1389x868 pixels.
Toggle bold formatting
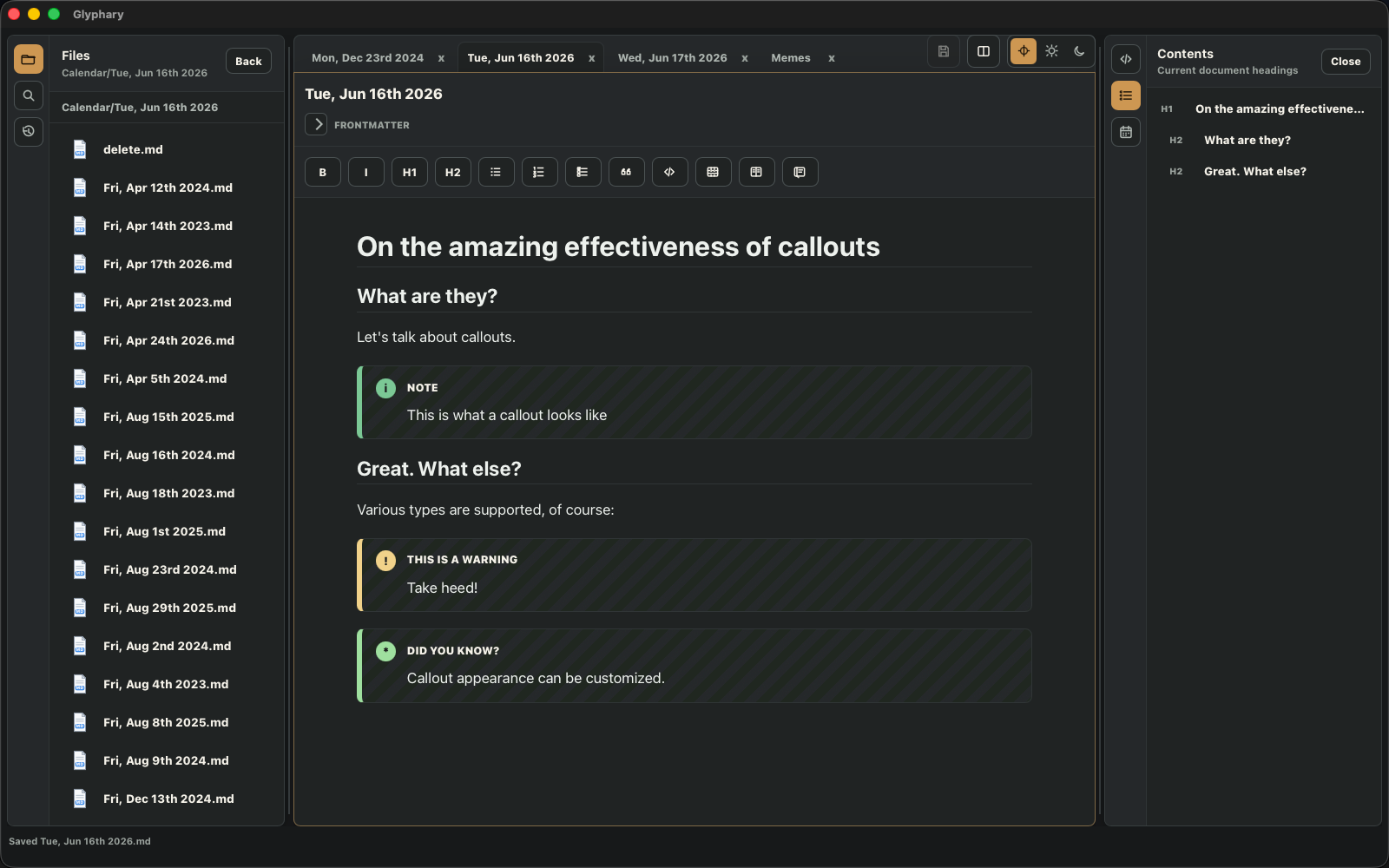click(x=323, y=172)
